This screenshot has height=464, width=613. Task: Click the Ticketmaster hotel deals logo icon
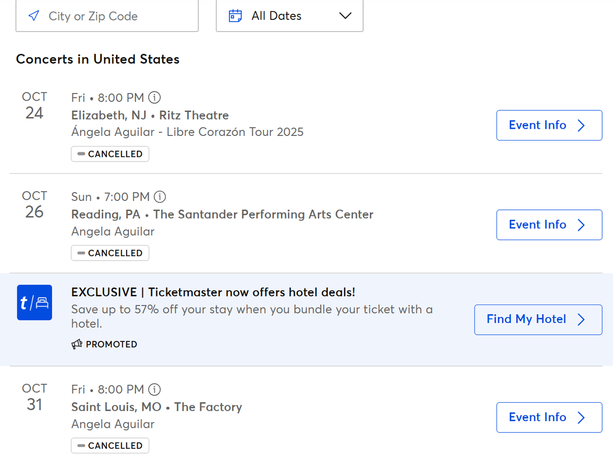[x=34, y=303]
